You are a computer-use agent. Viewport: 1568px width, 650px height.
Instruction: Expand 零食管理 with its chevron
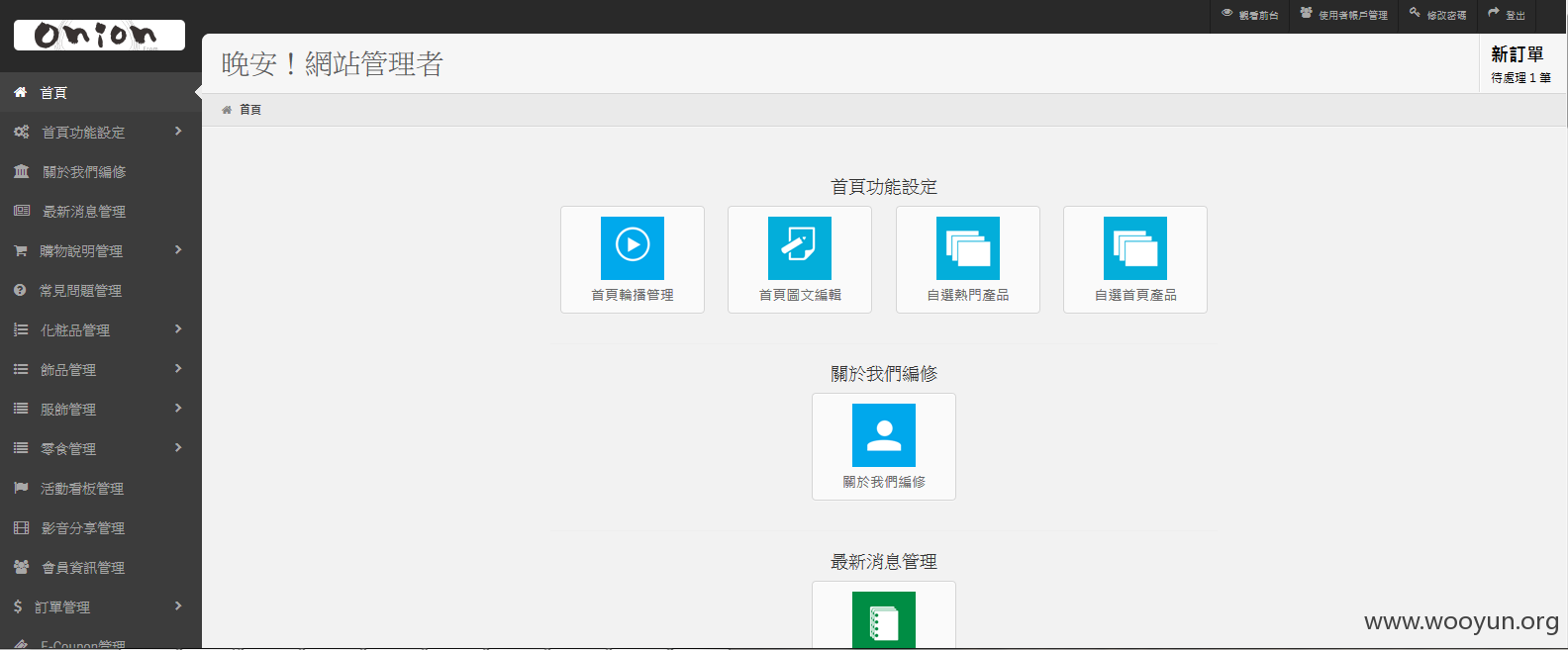tap(178, 447)
